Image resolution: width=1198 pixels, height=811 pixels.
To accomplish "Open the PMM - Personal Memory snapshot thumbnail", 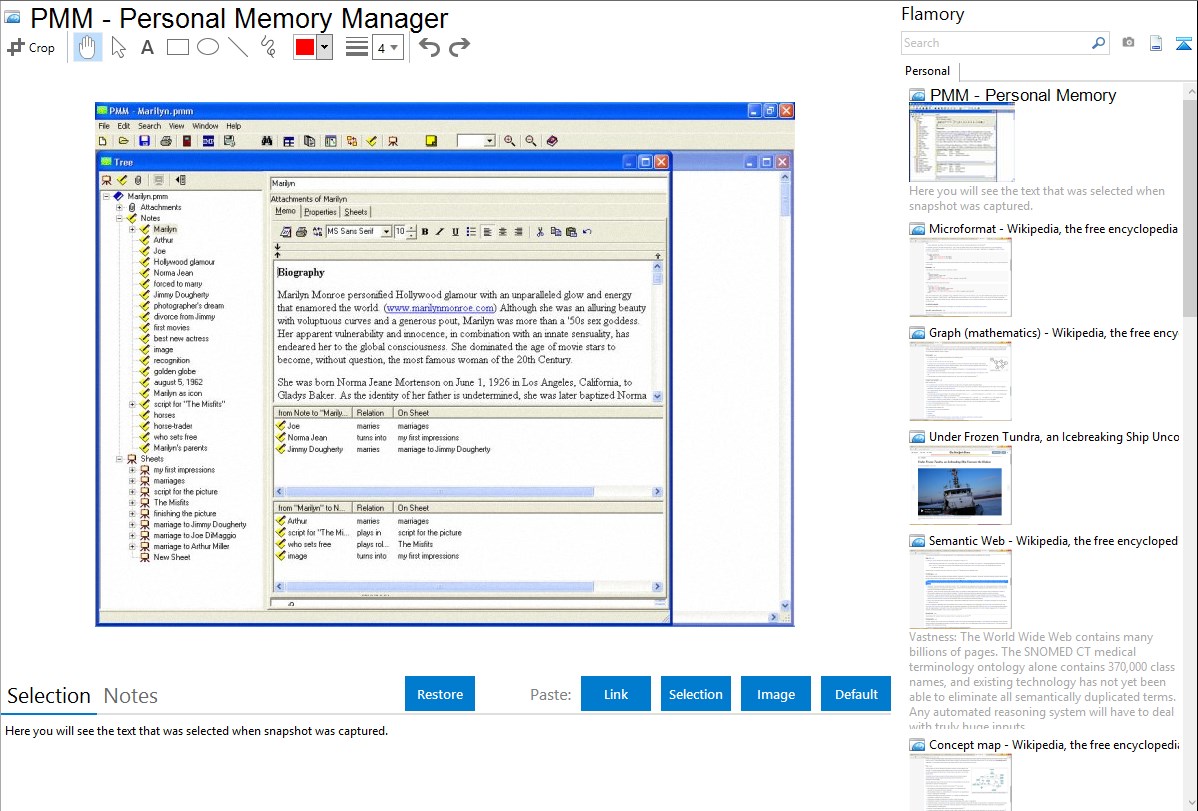I will click(x=962, y=144).
